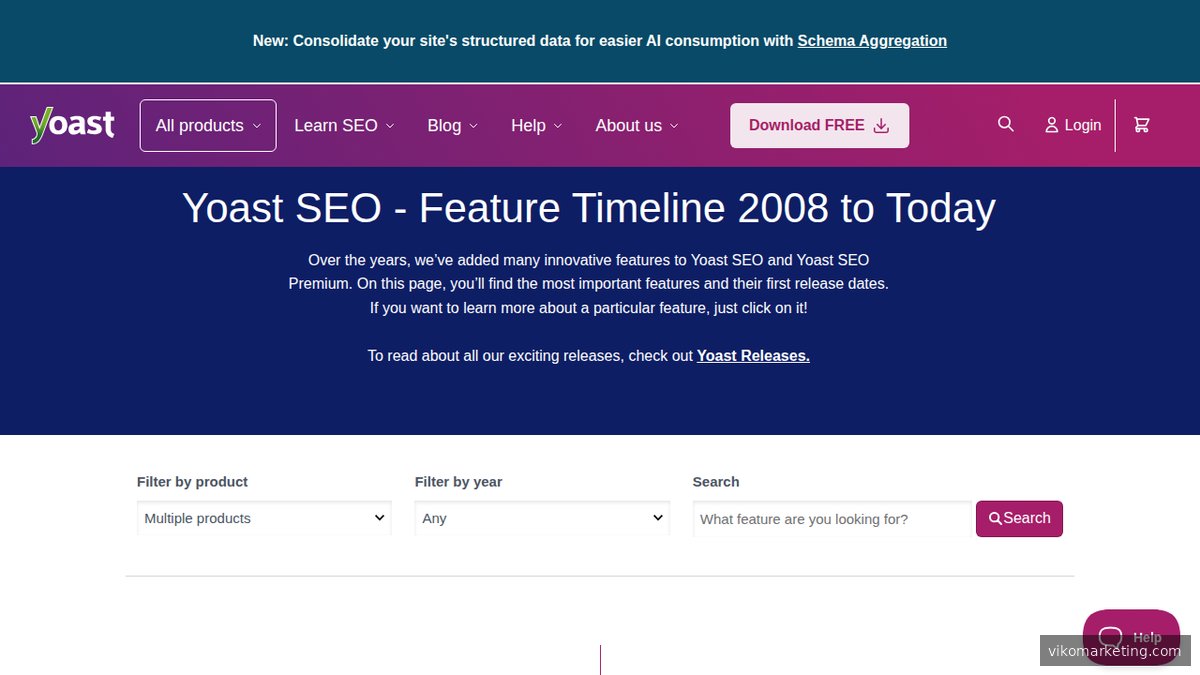1200x675 pixels.
Task: Open the Multiple products filter dropdown
Action: (263, 518)
